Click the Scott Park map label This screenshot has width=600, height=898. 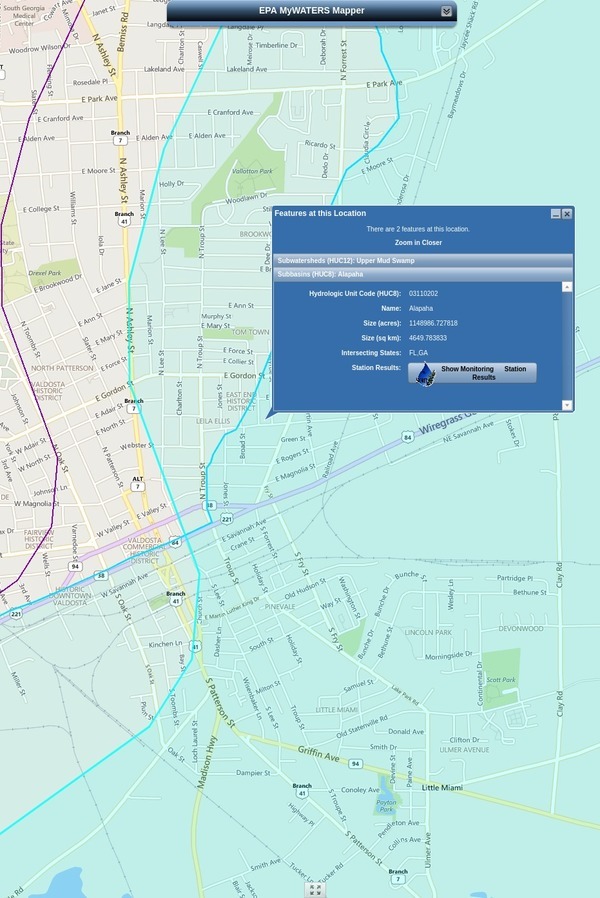(501, 680)
